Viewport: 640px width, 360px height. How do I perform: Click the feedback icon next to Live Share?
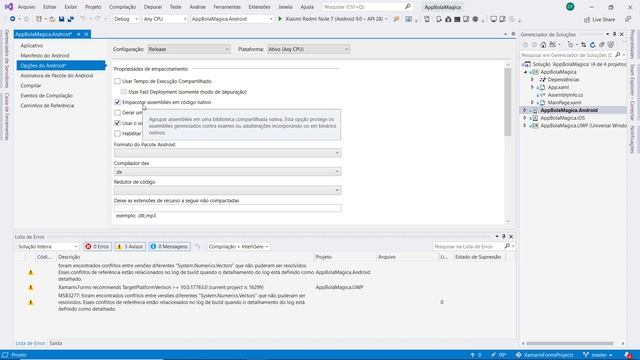628,19
